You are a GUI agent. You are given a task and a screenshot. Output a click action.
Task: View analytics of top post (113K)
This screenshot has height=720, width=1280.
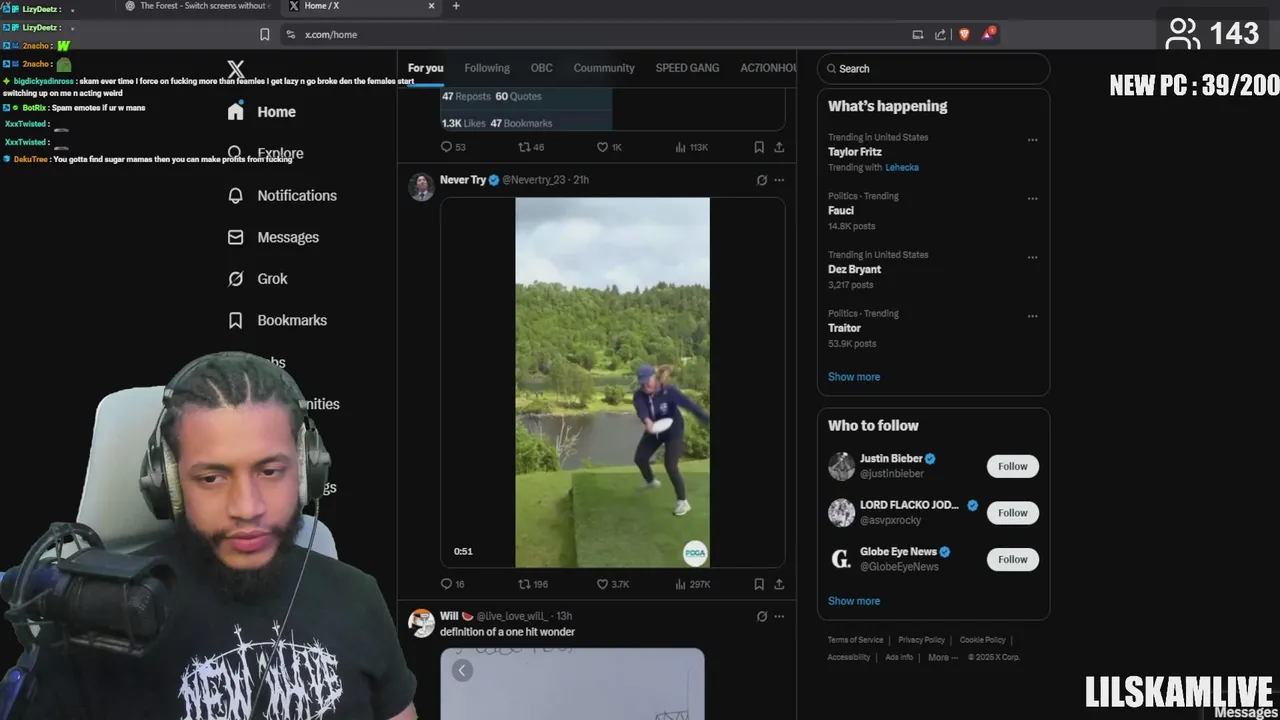pos(691,147)
